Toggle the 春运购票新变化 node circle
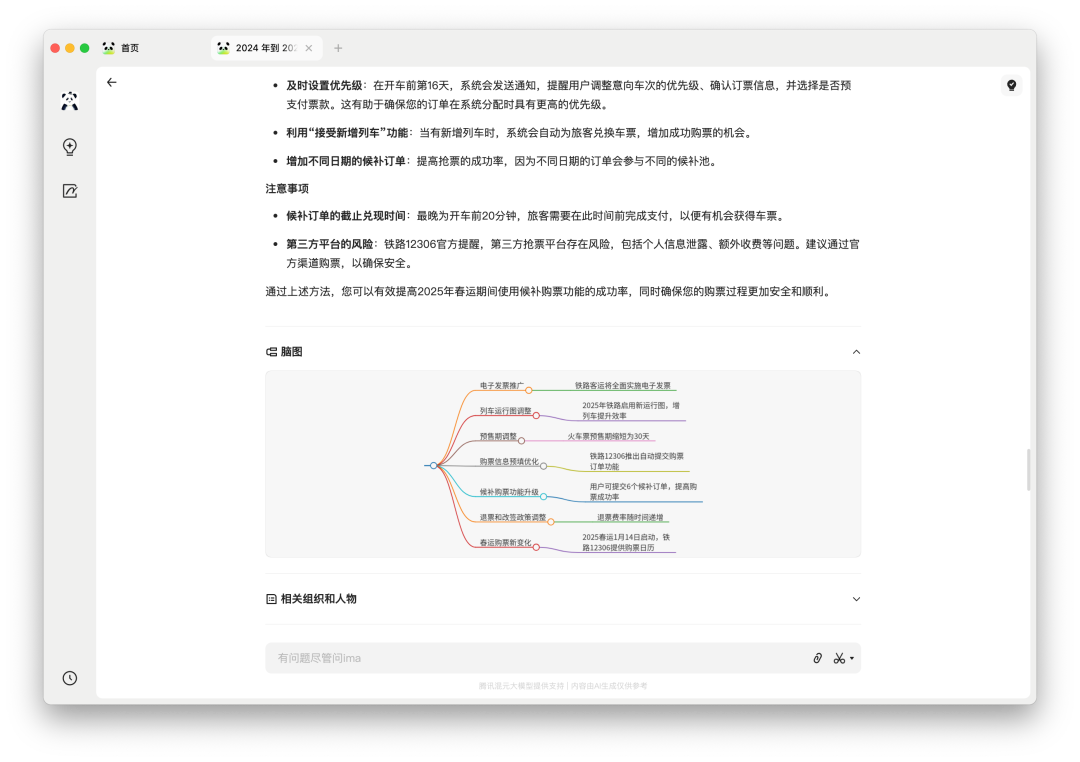The image size is (1080, 762). click(536, 548)
